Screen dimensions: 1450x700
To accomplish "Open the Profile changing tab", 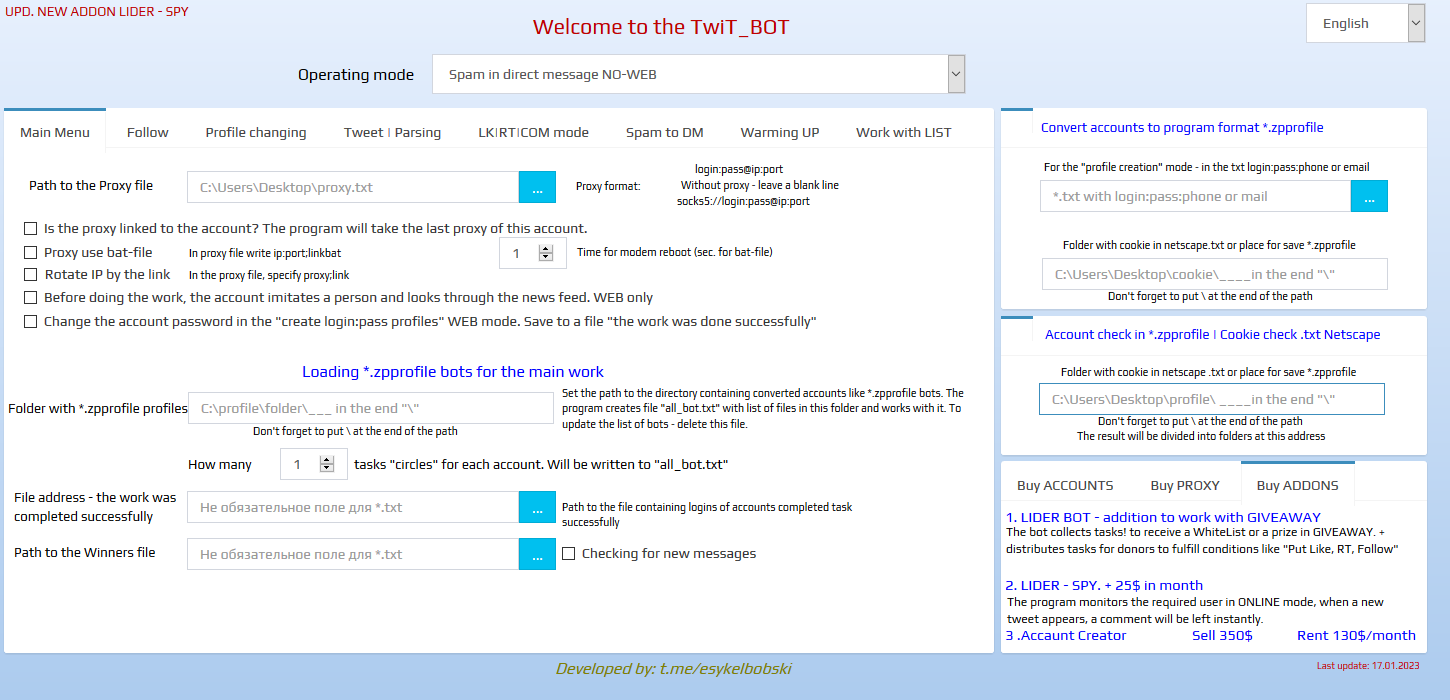I will (x=256, y=132).
